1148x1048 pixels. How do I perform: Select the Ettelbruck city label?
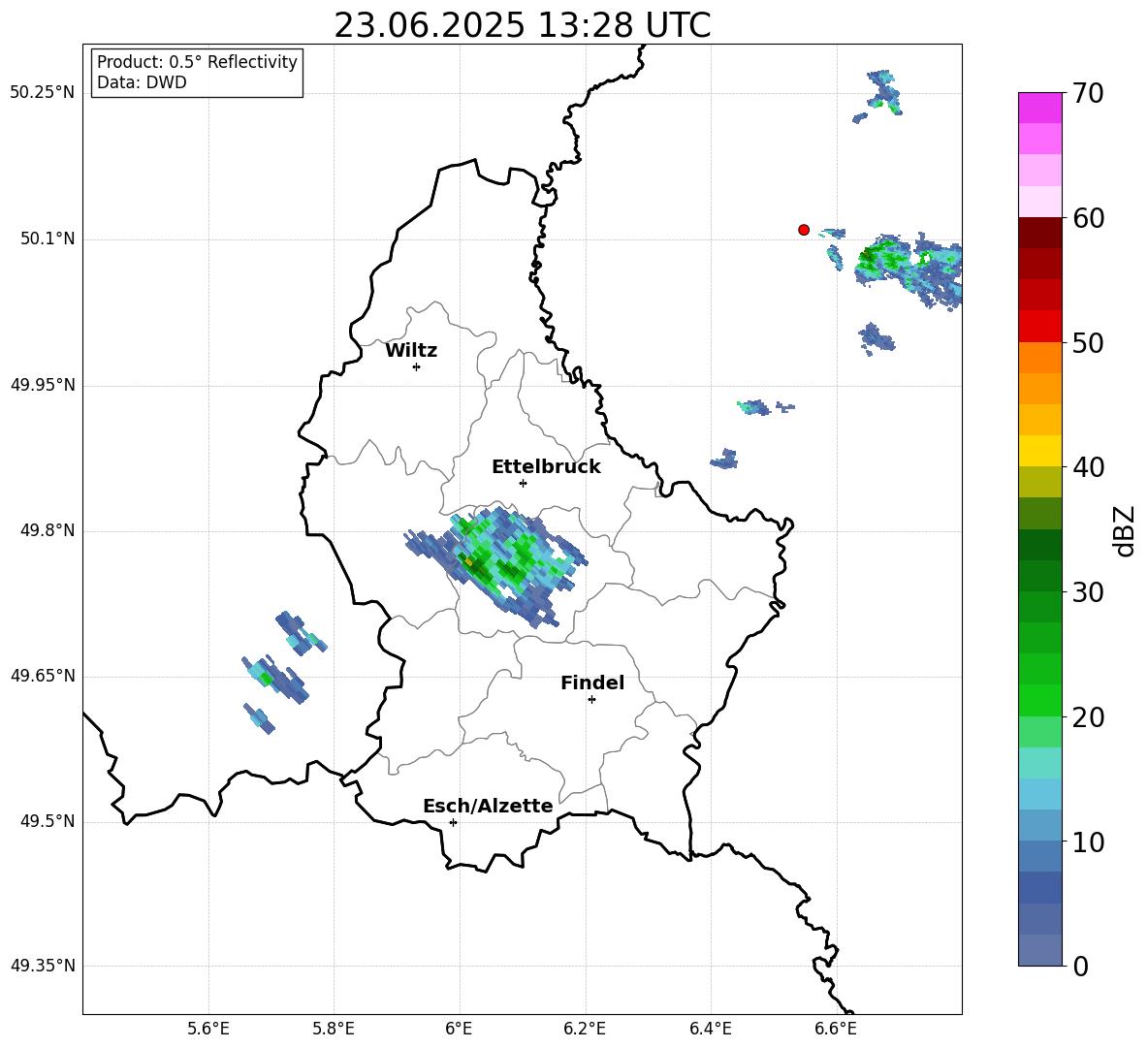click(x=546, y=467)
